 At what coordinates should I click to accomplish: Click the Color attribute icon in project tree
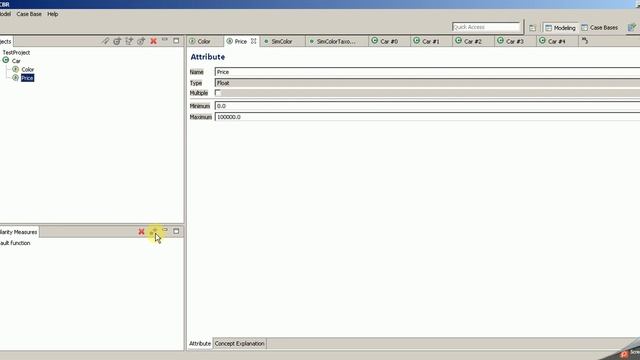pyautogui.click(x=16, y=69)
